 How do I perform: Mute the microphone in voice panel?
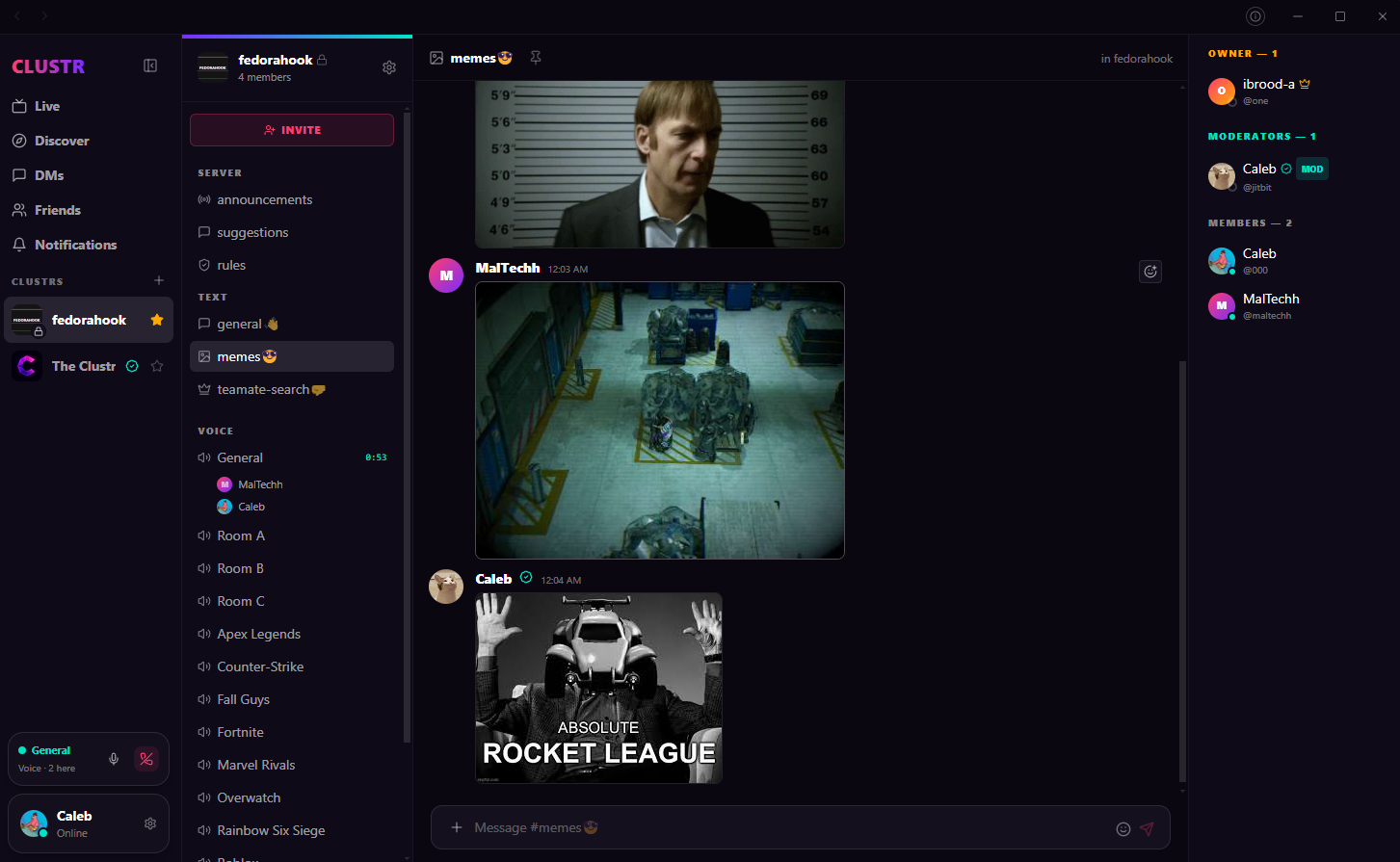point(114,759)
